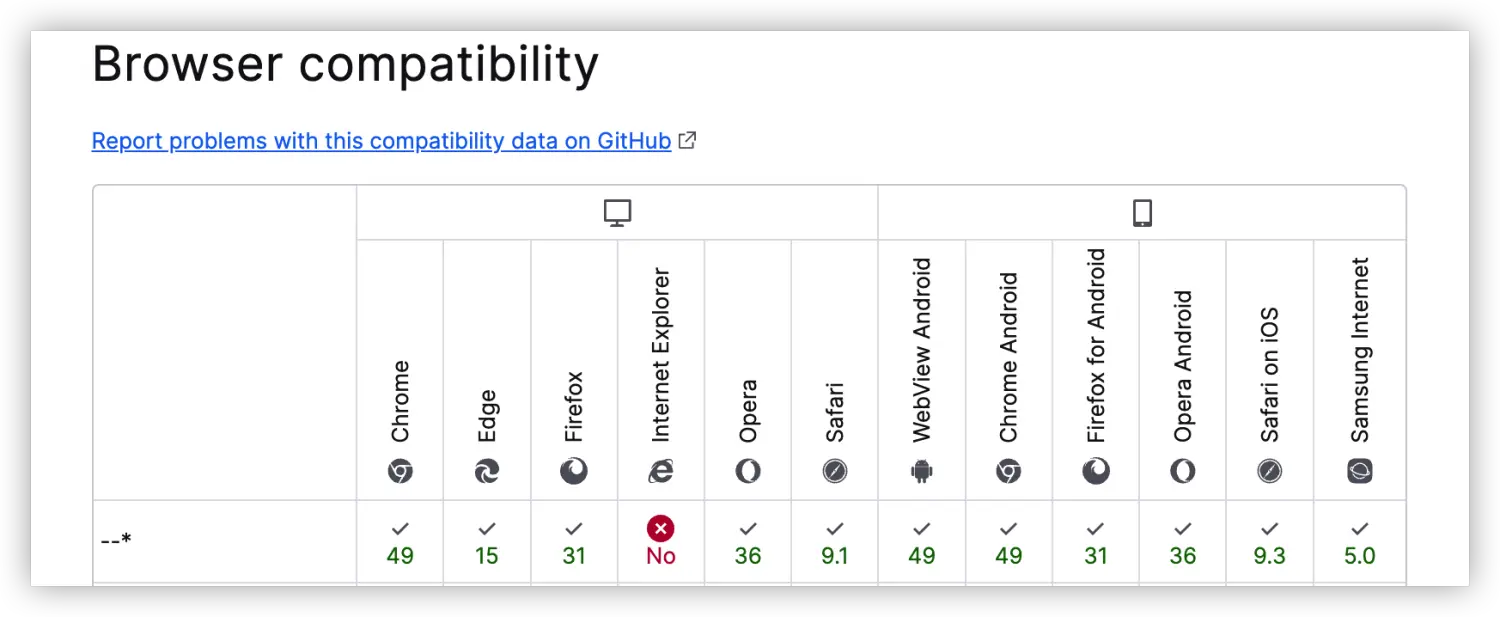Click the Chrome browser logo icon
1500x617 pixels.
point(400,471)
